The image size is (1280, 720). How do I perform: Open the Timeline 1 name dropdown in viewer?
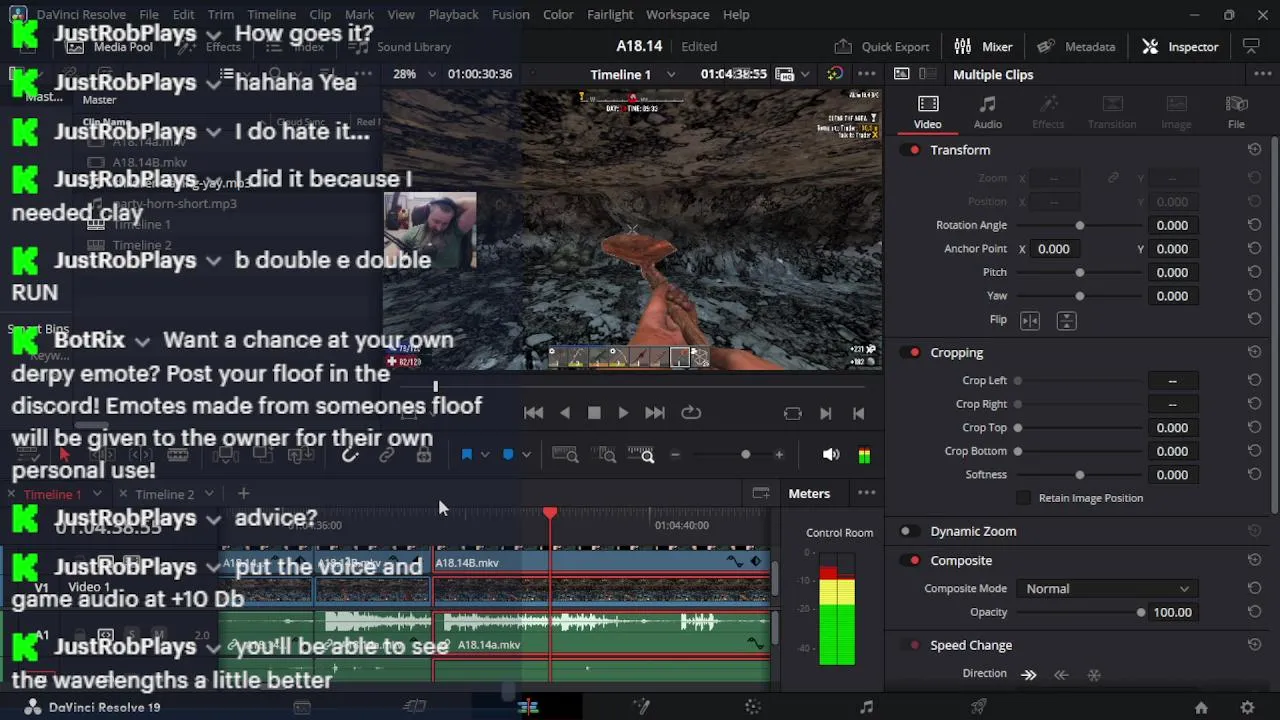pos(670,74)
